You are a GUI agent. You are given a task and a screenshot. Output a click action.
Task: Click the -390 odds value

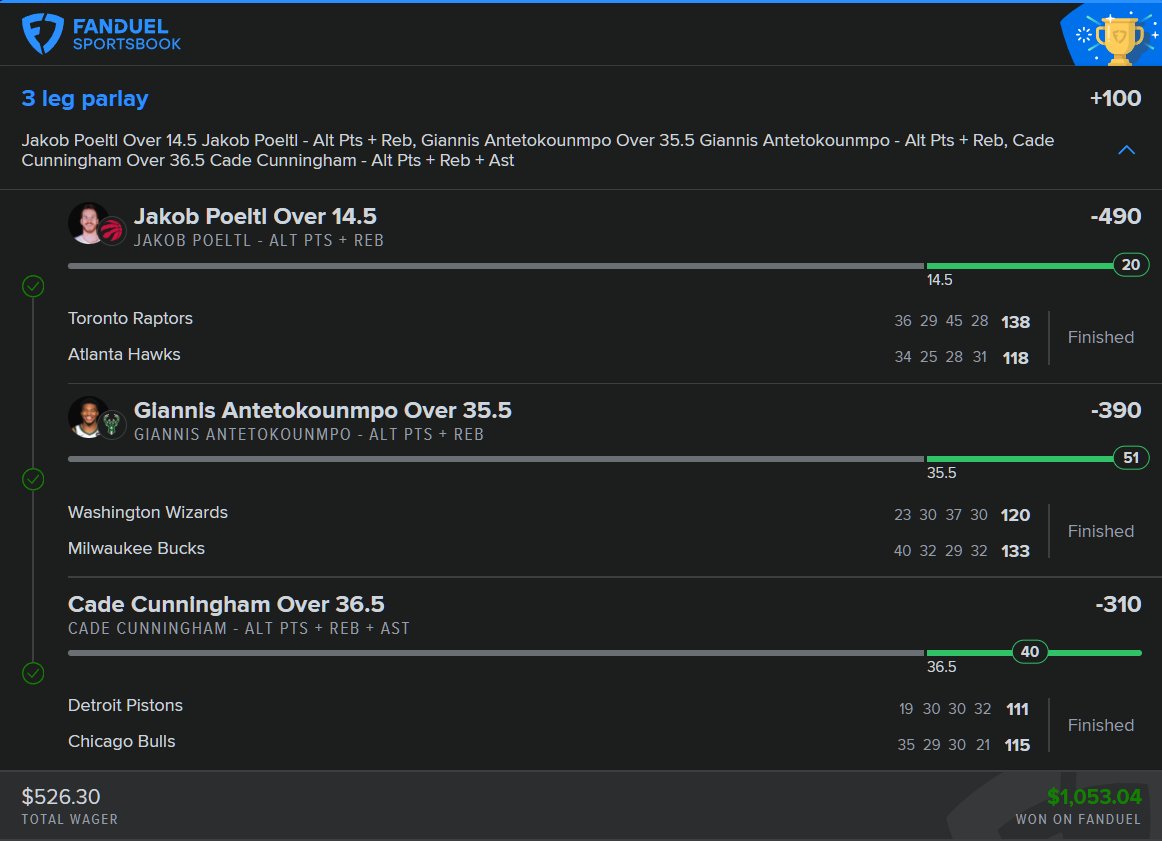pyautogui.click(x=1115, y=410)
